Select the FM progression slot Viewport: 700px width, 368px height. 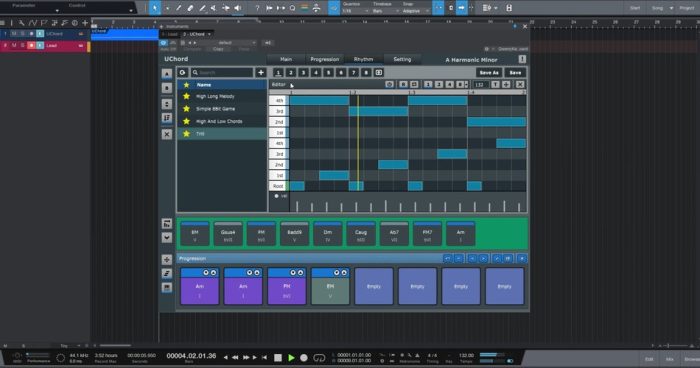click(287, 287)
